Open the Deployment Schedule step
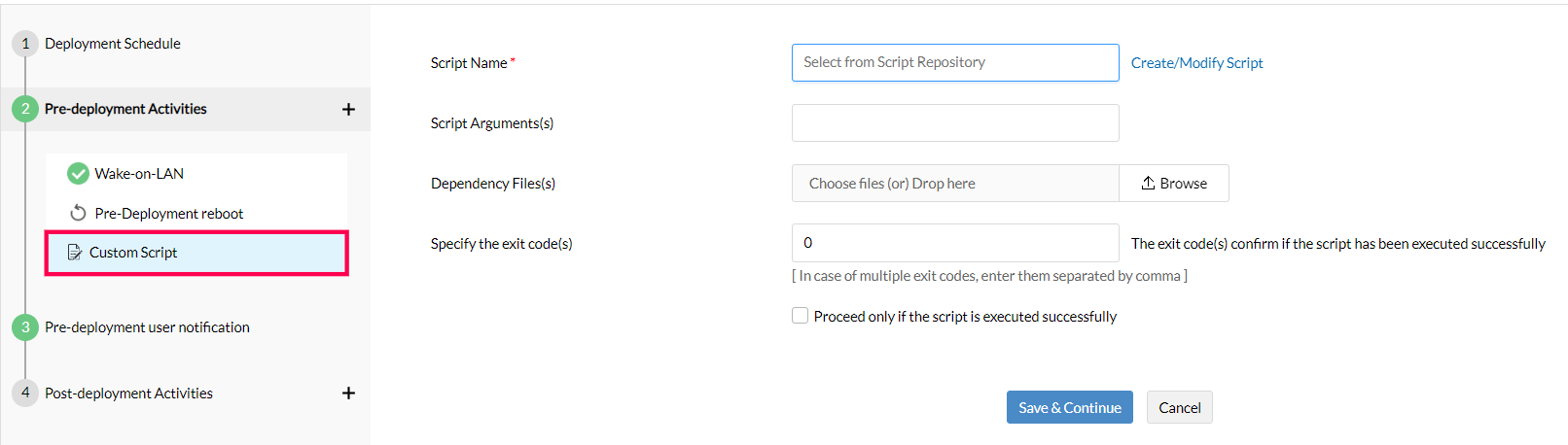 (x=113, y=44)
